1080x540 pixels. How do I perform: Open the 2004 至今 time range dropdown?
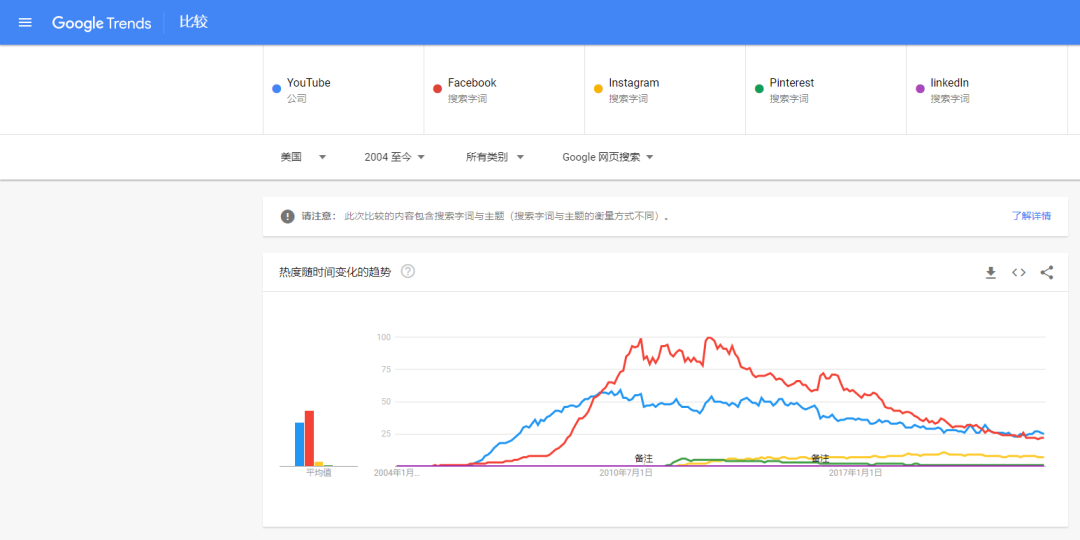pyautogui.click(x=395, y=157)
